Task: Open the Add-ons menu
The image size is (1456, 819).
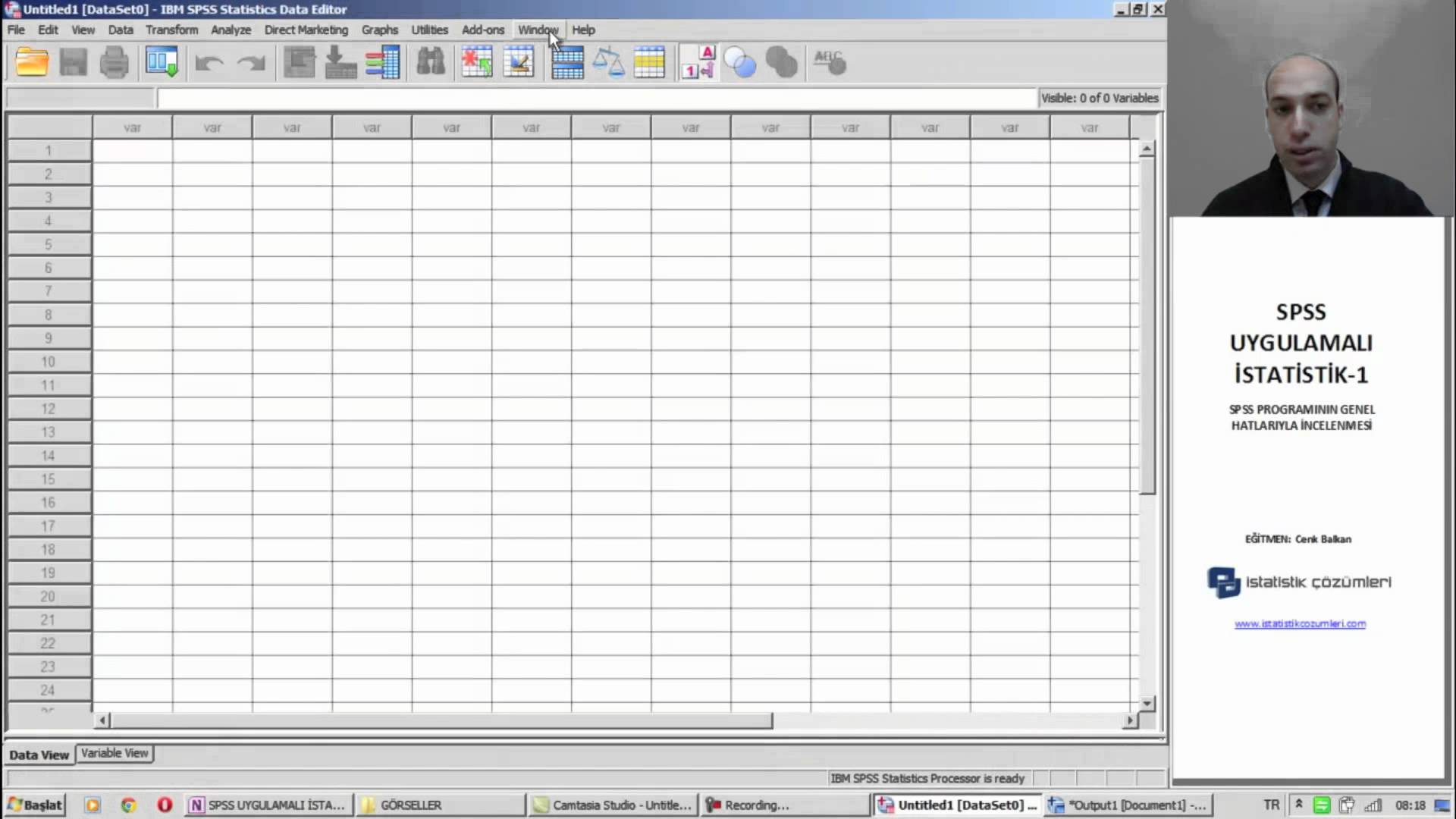Action: [483, 30]
